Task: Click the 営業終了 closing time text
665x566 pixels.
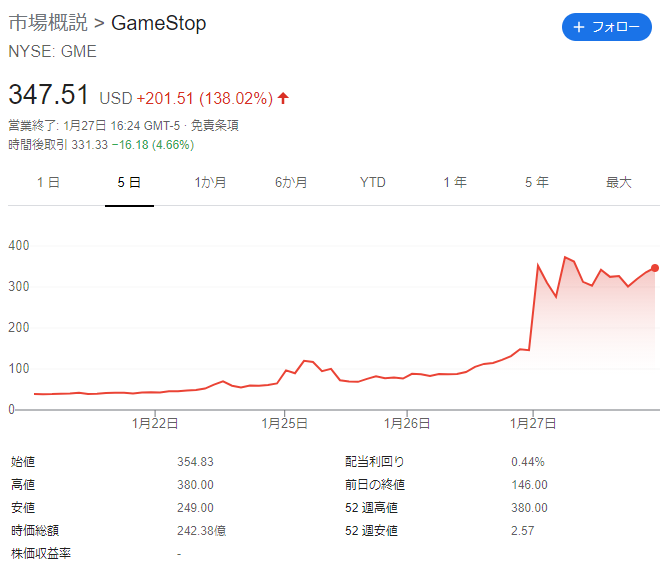Action: 94,125
